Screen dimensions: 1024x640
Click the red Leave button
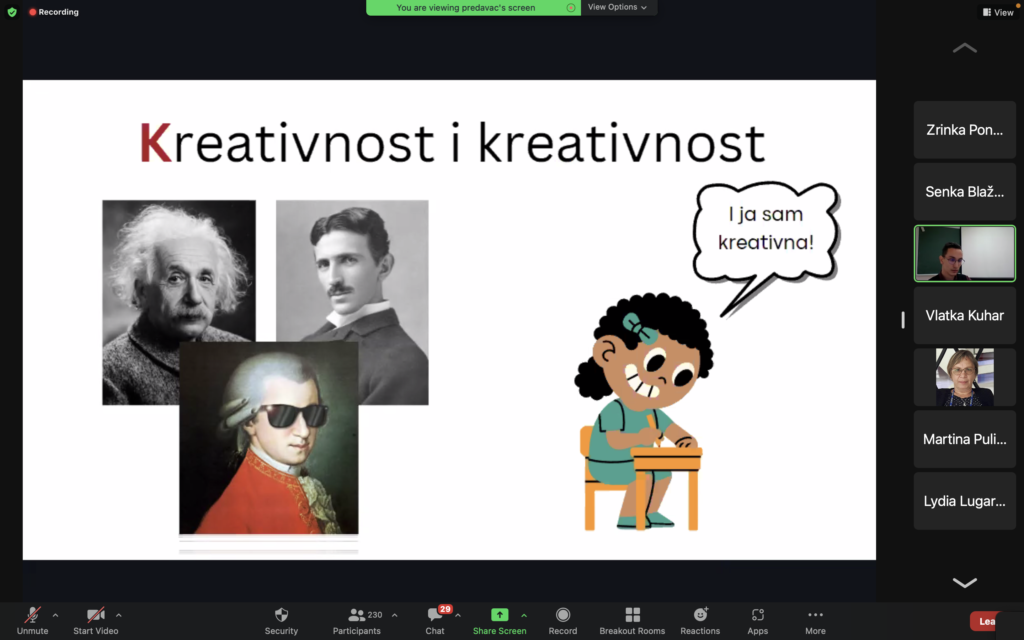click(986, 621)
